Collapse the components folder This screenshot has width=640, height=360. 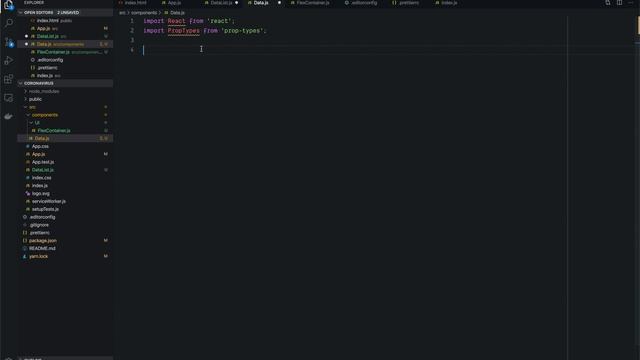point(28,115)
